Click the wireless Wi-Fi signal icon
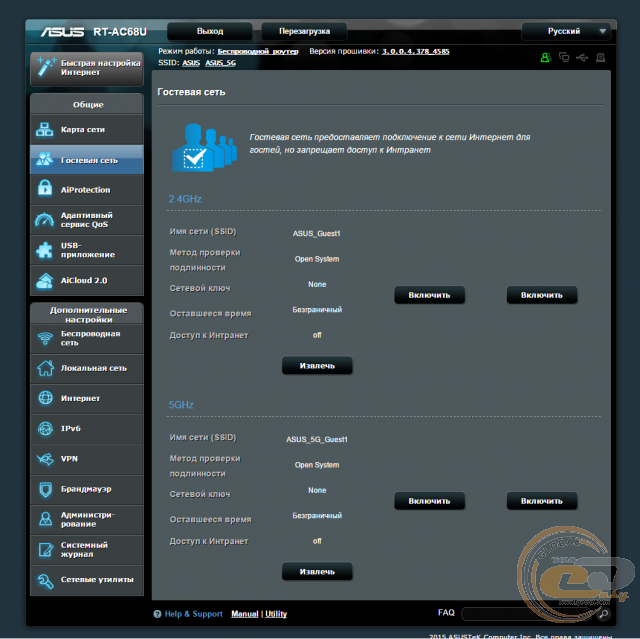 (45, 338)
